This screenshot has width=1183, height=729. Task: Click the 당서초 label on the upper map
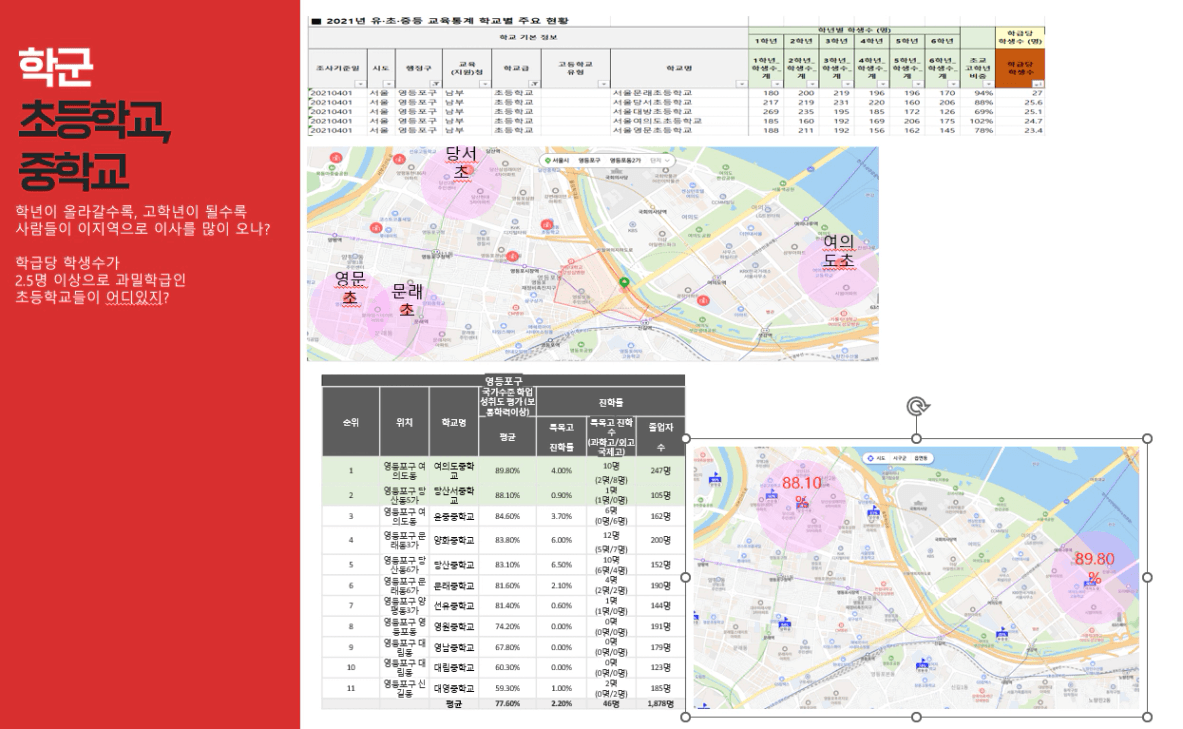pos(461,162)
